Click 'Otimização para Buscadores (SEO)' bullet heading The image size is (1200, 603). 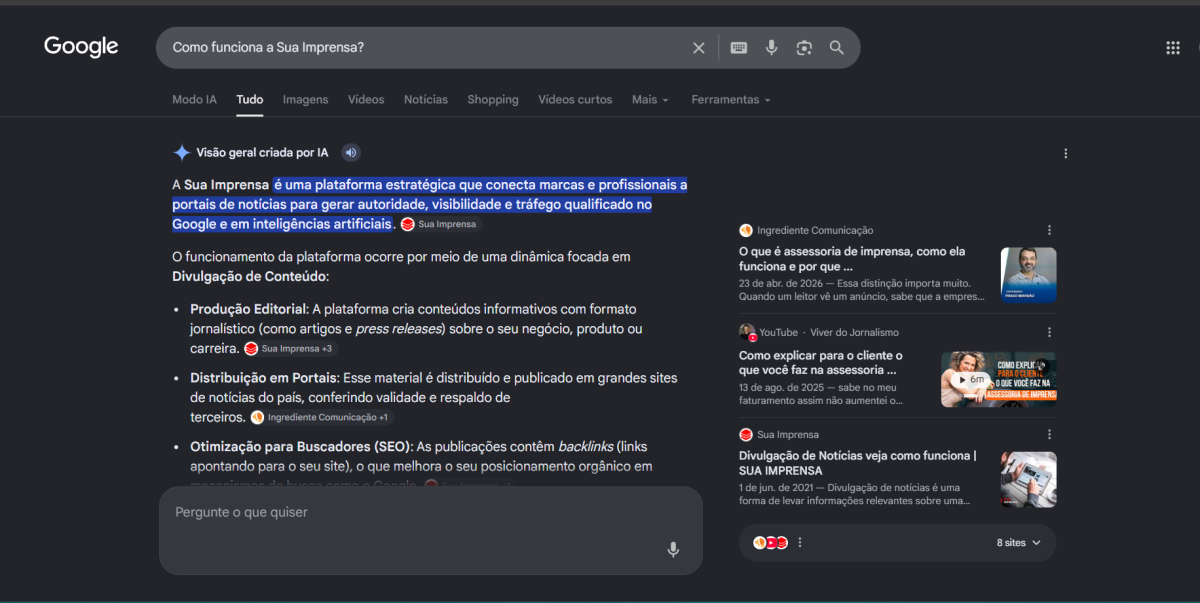[x=301, y=446]
